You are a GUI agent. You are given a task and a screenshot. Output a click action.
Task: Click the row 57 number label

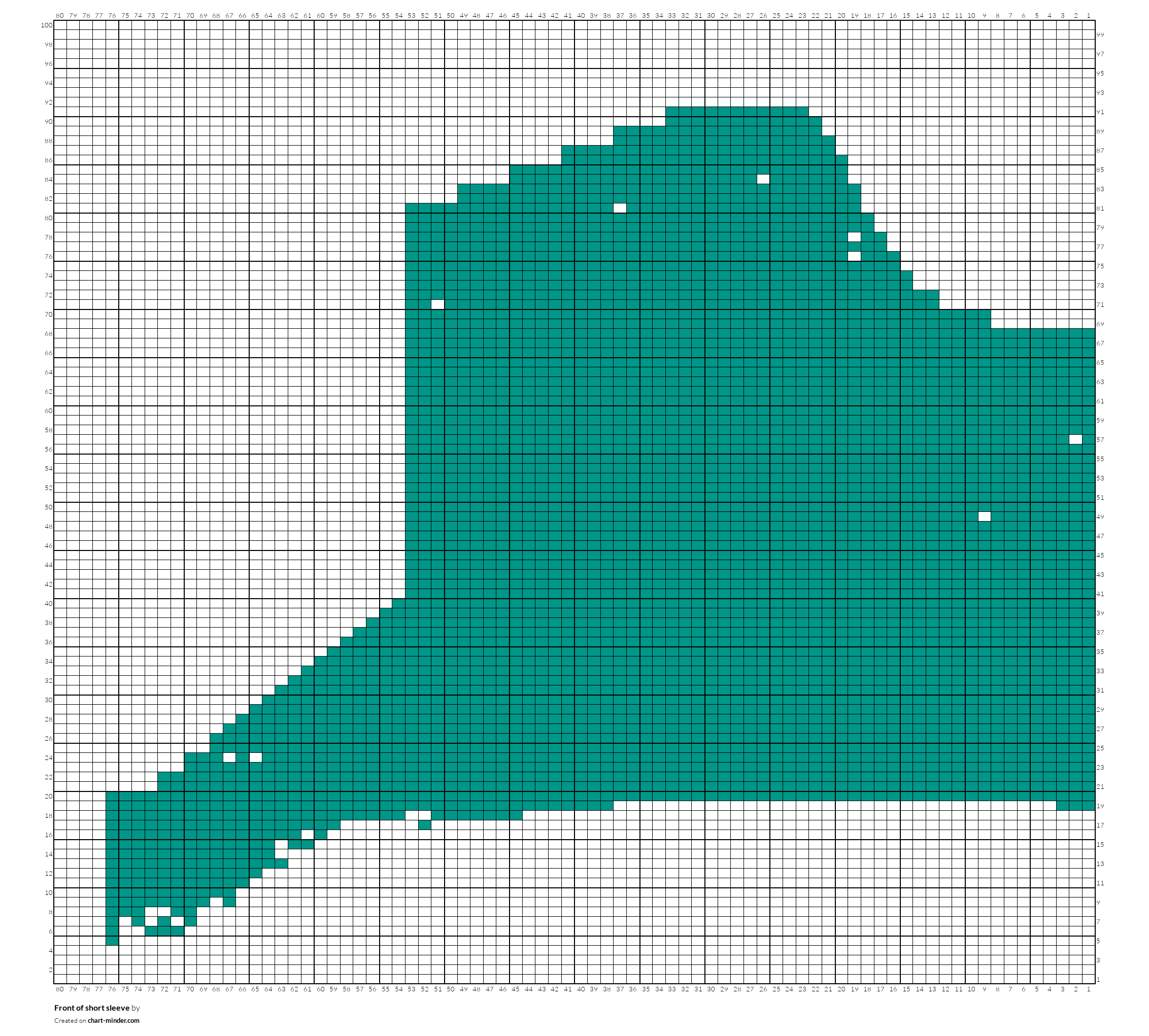[1100, 439]
